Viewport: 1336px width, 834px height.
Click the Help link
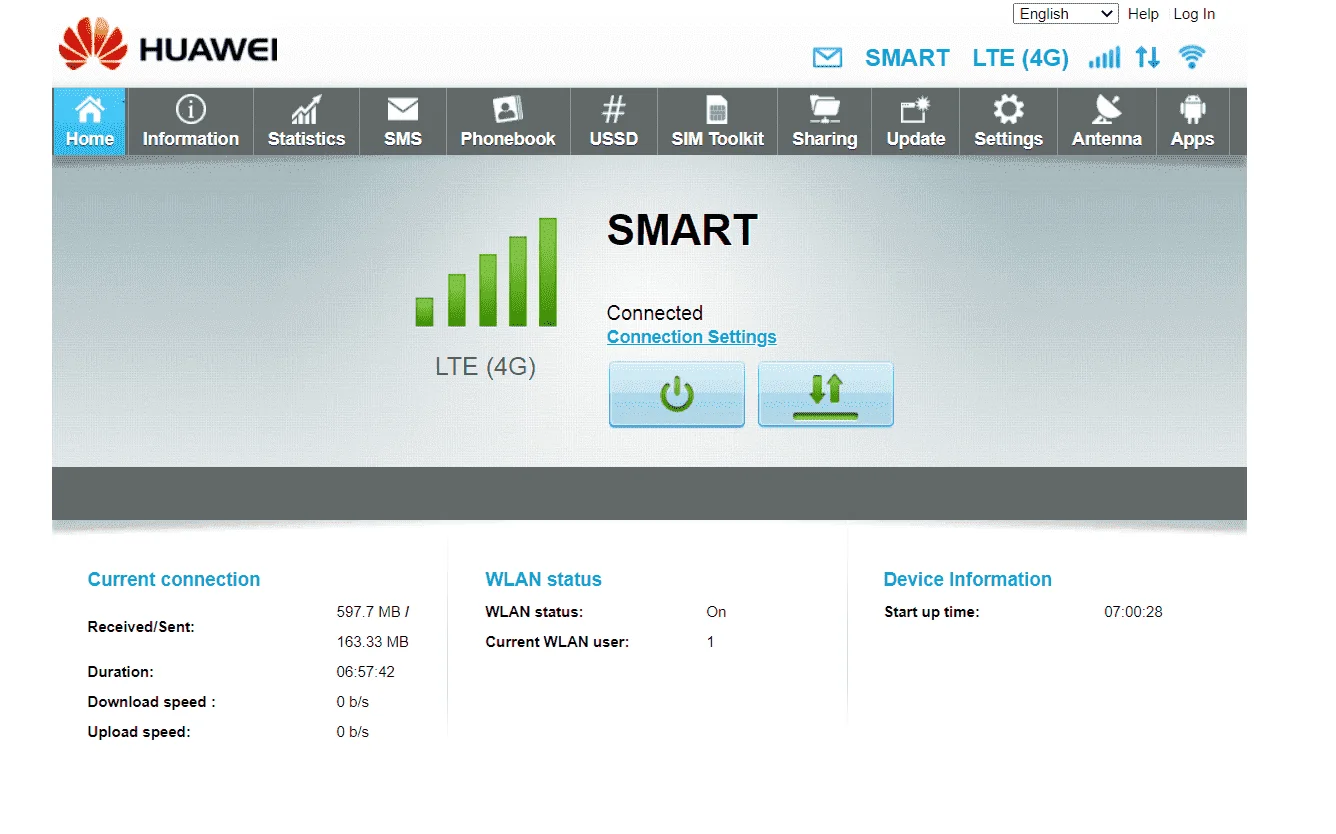[x=1143, y=14]
